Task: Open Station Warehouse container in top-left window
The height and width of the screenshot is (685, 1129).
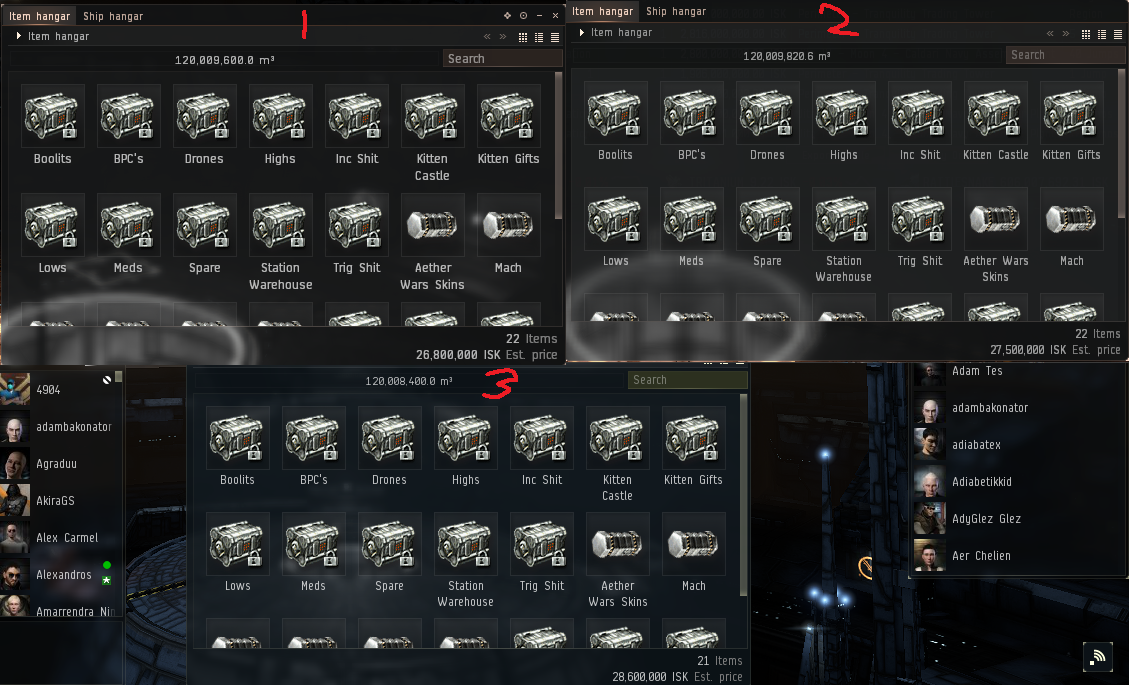Action: [280, 225]
